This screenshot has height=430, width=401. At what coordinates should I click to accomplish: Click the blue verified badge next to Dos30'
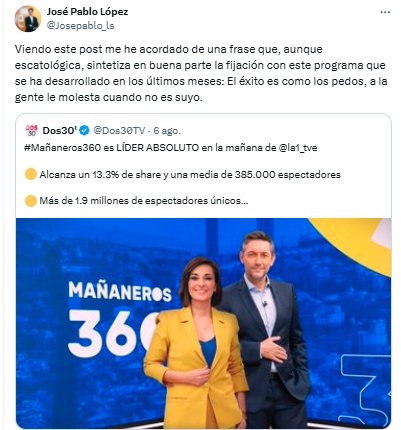85,130
